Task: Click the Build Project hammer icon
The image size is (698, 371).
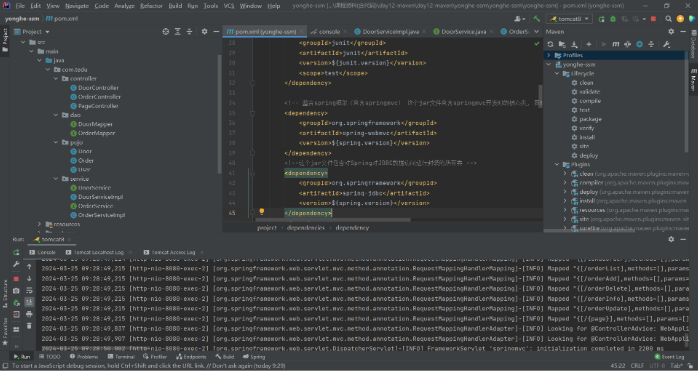Action: click(x=536, y=19)
